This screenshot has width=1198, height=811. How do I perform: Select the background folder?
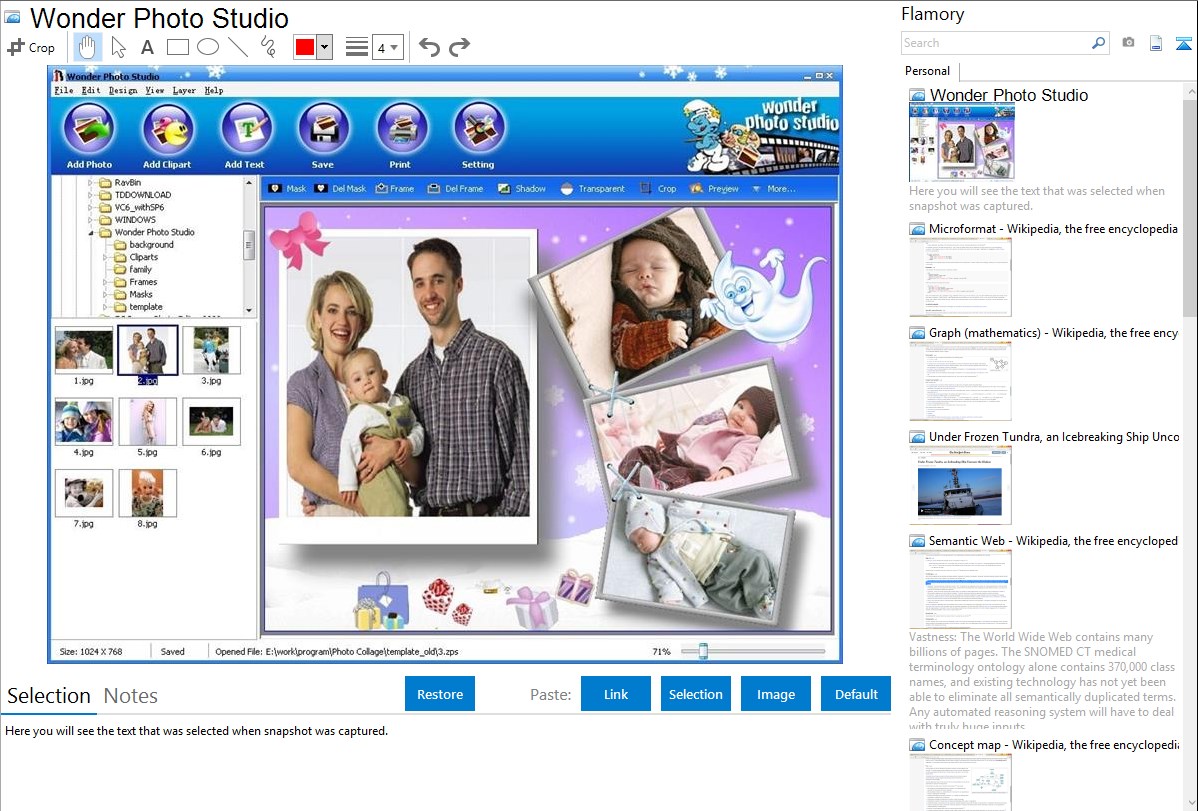tap(144, 245)
